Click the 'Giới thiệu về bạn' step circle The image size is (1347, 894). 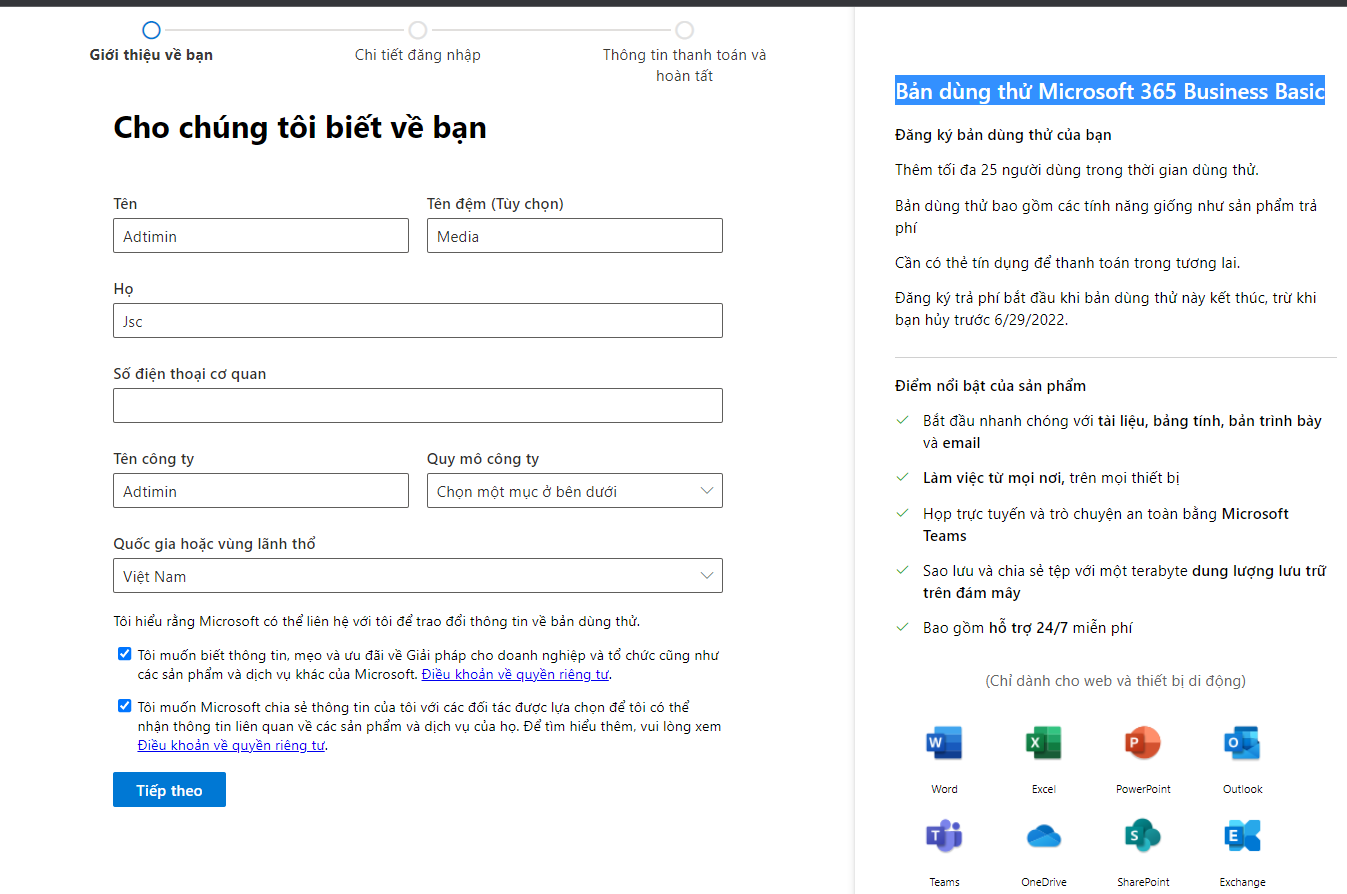point(151,30)
